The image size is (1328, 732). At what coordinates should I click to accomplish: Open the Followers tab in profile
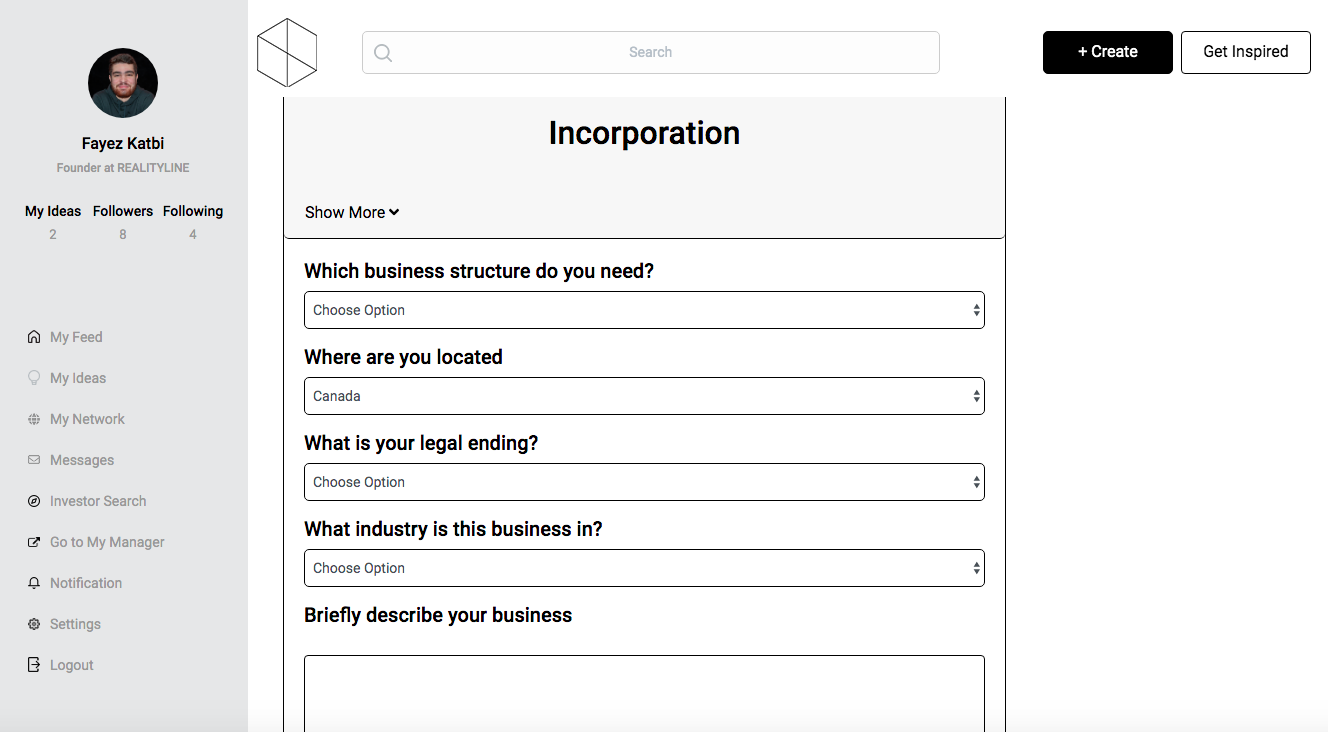click(123, 211)
